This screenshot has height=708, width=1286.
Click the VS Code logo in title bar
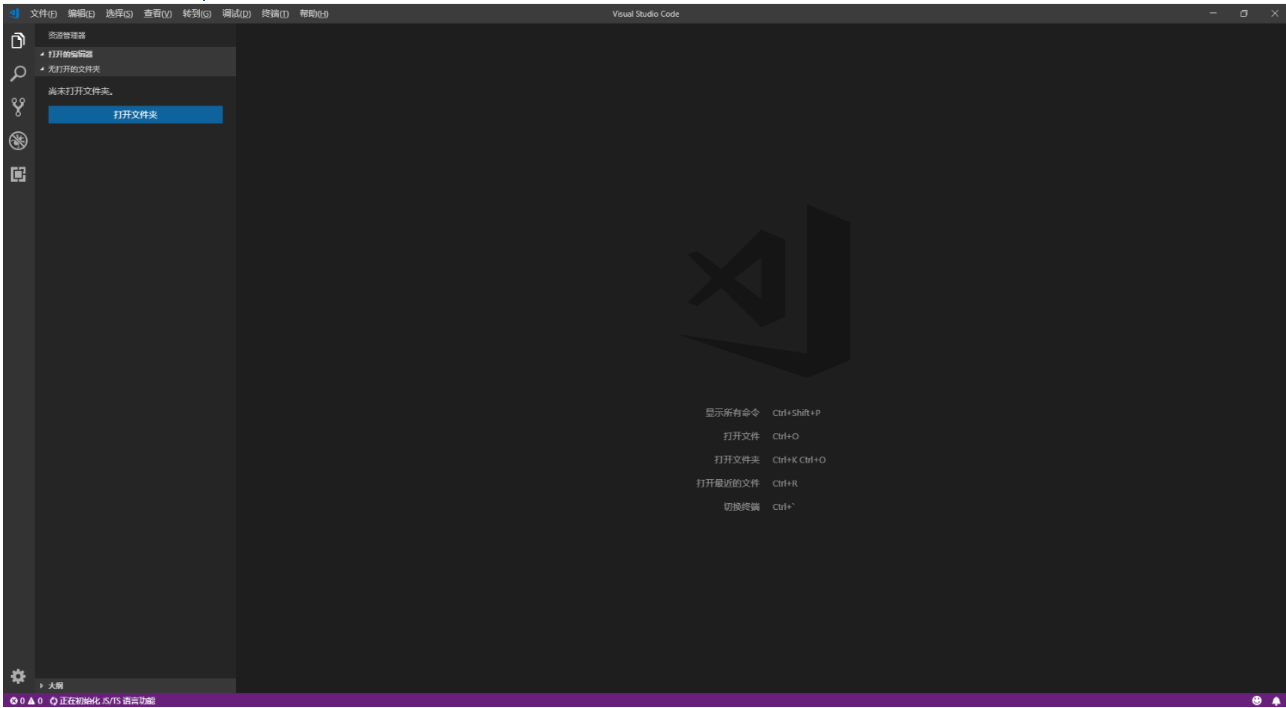click(x=14, y=13)
